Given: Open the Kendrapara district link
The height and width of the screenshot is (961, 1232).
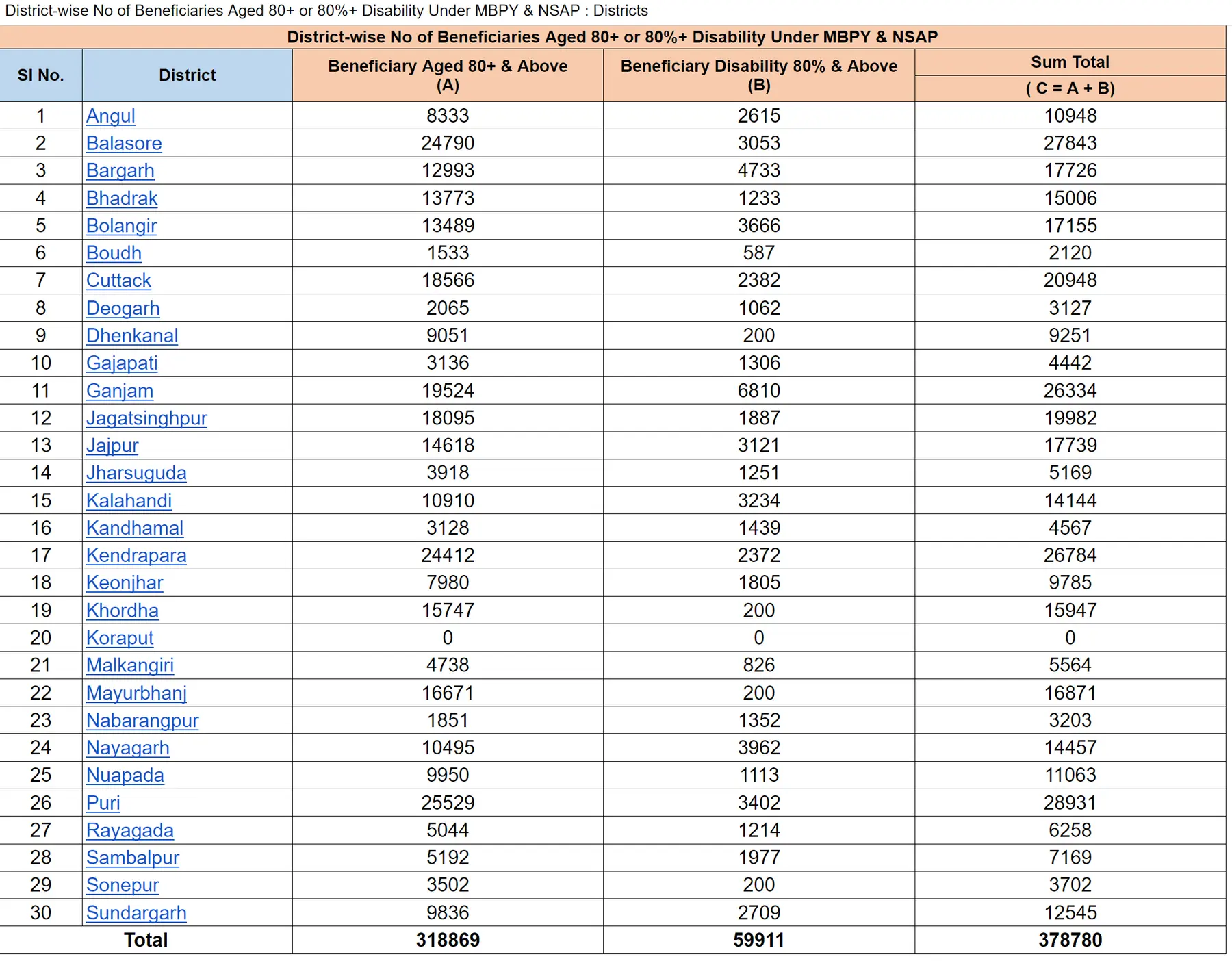Looking at the screenshot, I should [136, 556].
